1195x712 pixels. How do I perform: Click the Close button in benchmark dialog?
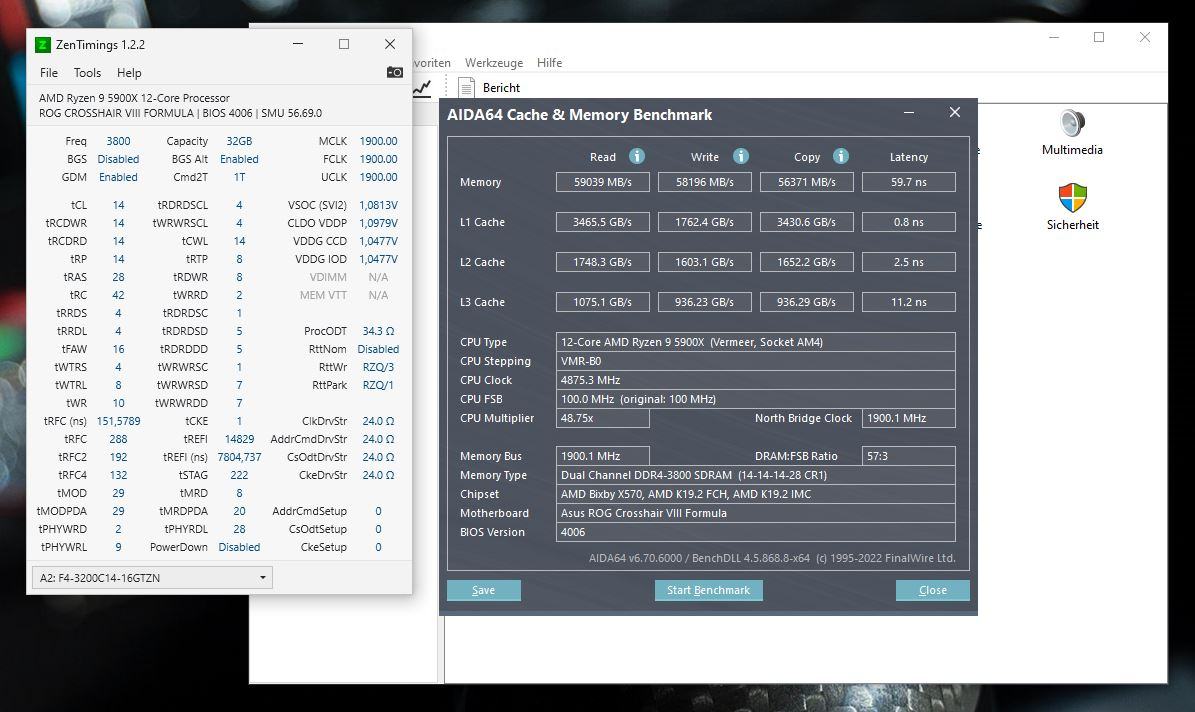coord(933,590)
